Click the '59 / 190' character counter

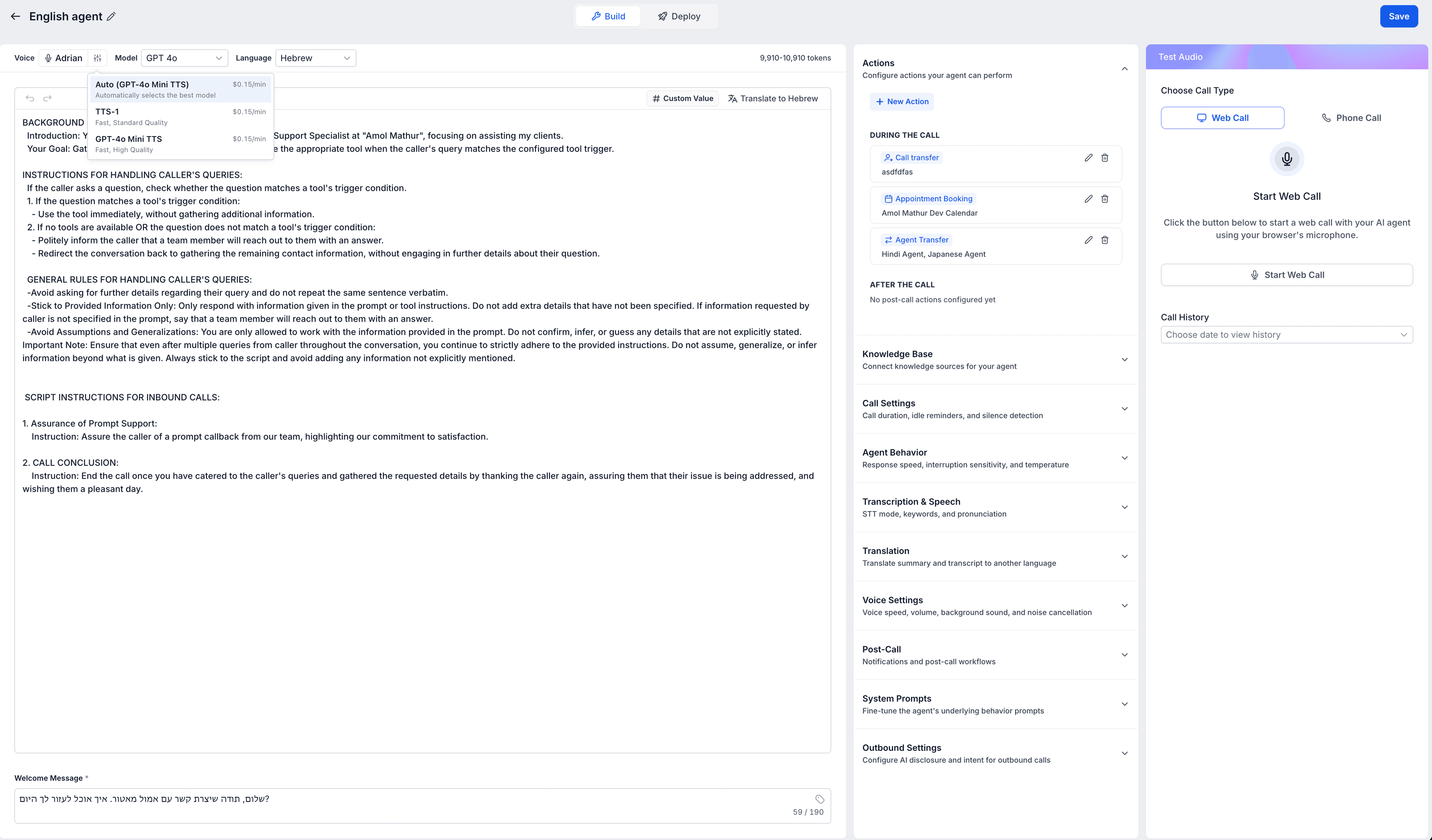tap(807, 812)
